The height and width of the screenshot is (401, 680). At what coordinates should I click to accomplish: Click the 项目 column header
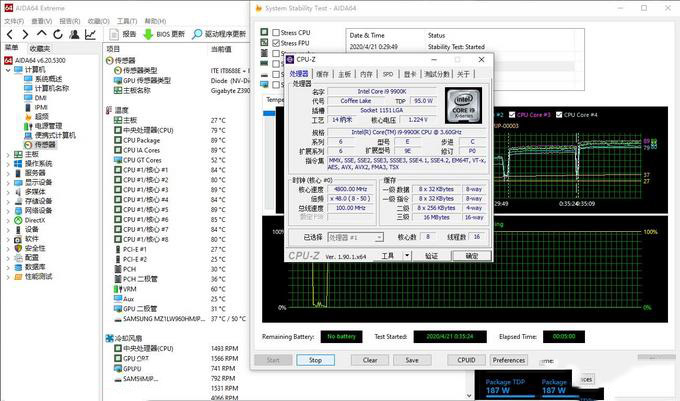pyautogui.click(x=113, y=49)
